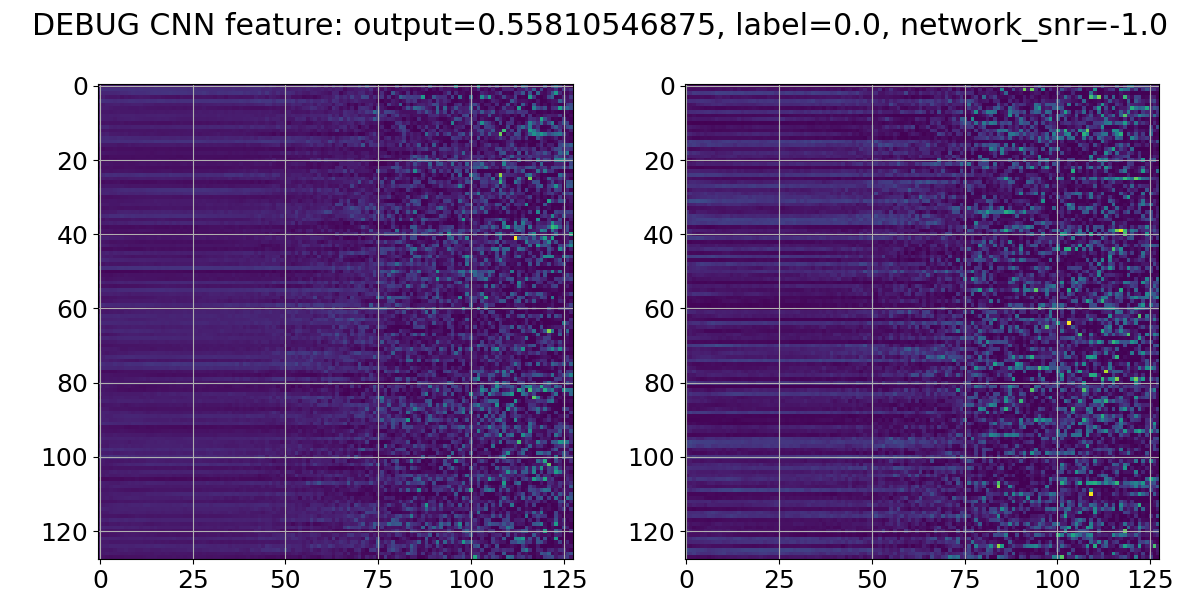The width and height of the screenshot is (1200, 600).
Task: Click x-axis label 100 of left heatmap
Action: coord(471,578)
